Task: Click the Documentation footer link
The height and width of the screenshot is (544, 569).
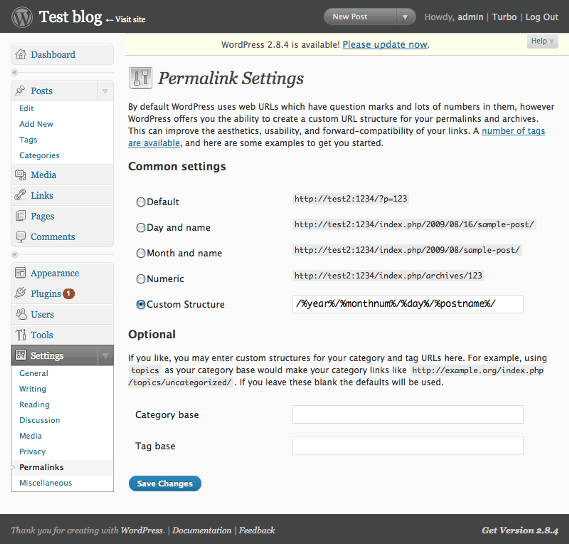Action: 202,531
